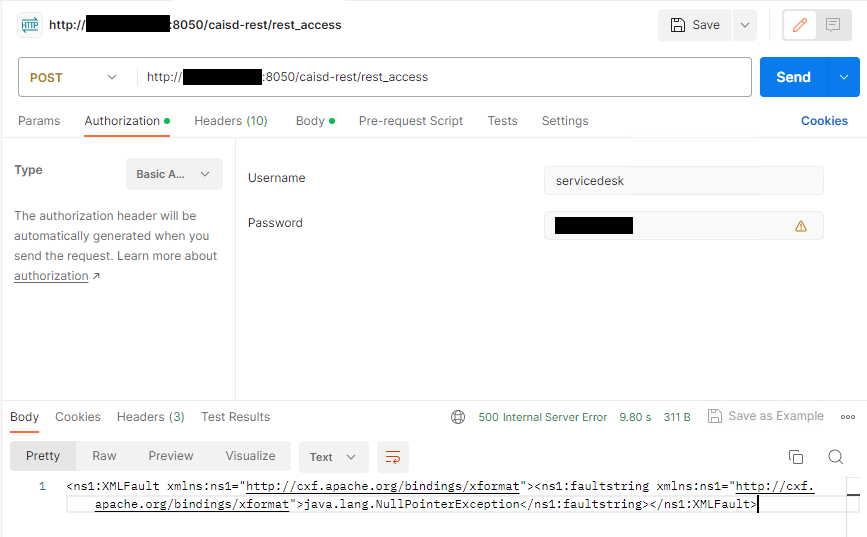Click the copy response icon
Image resolution: width=867 pixels, height=537 pixels.
point(796,457)
